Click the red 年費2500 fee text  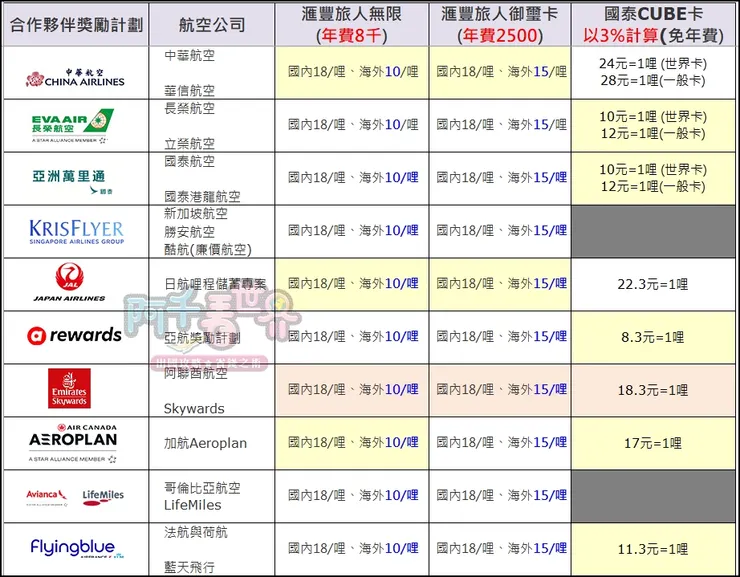pos(500,35)
